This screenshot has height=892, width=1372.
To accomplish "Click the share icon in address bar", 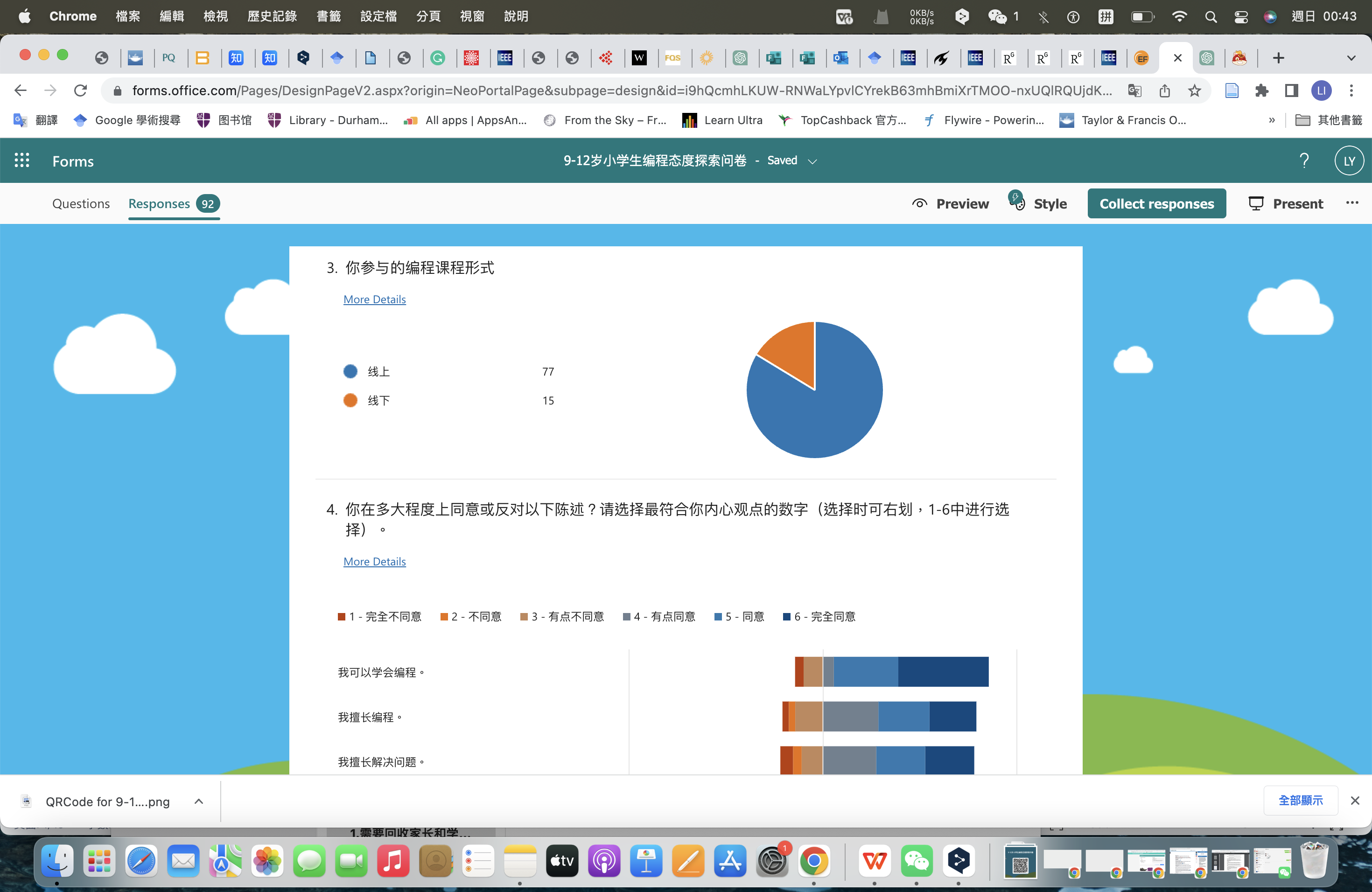I will 1164,91.
